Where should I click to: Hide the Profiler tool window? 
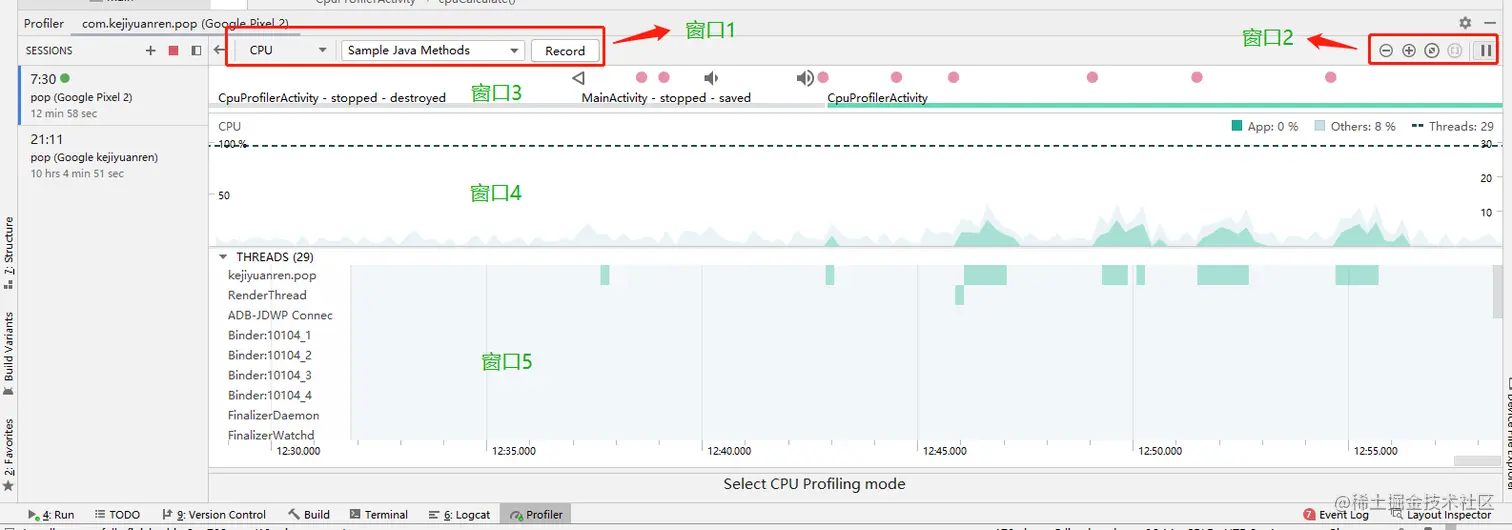tap(1491, 23)
